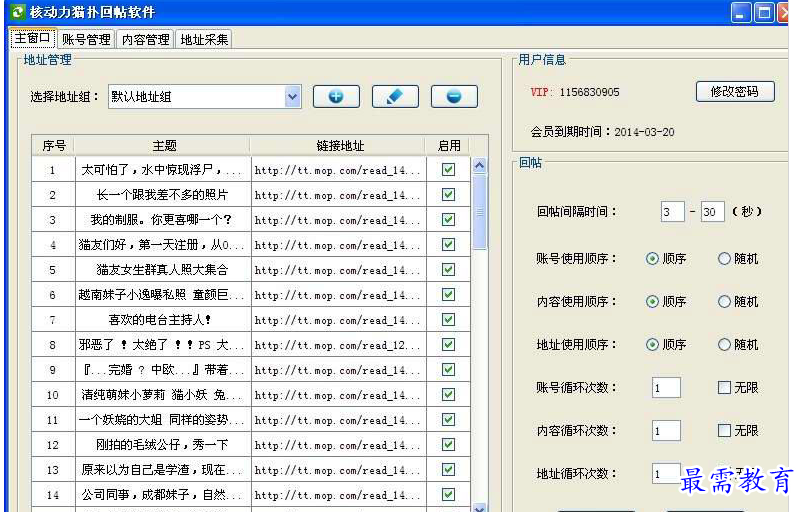Select row 刚拍的毛绒公仔，秀一下
The width and height of the screenshot is (802, 512).
[x=251, y=445]
